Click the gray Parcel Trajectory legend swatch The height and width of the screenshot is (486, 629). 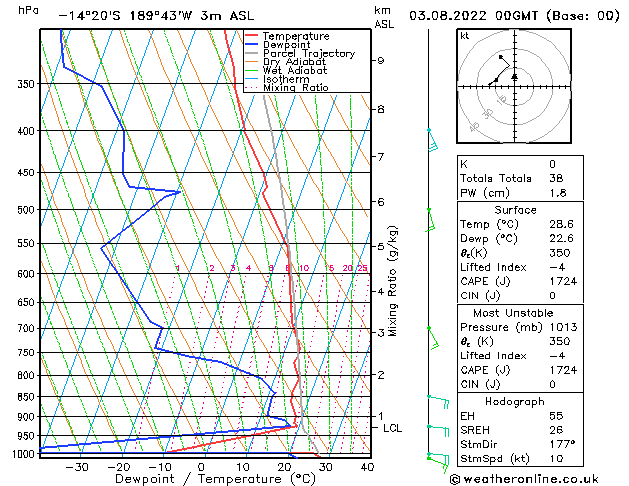[252, 53]
